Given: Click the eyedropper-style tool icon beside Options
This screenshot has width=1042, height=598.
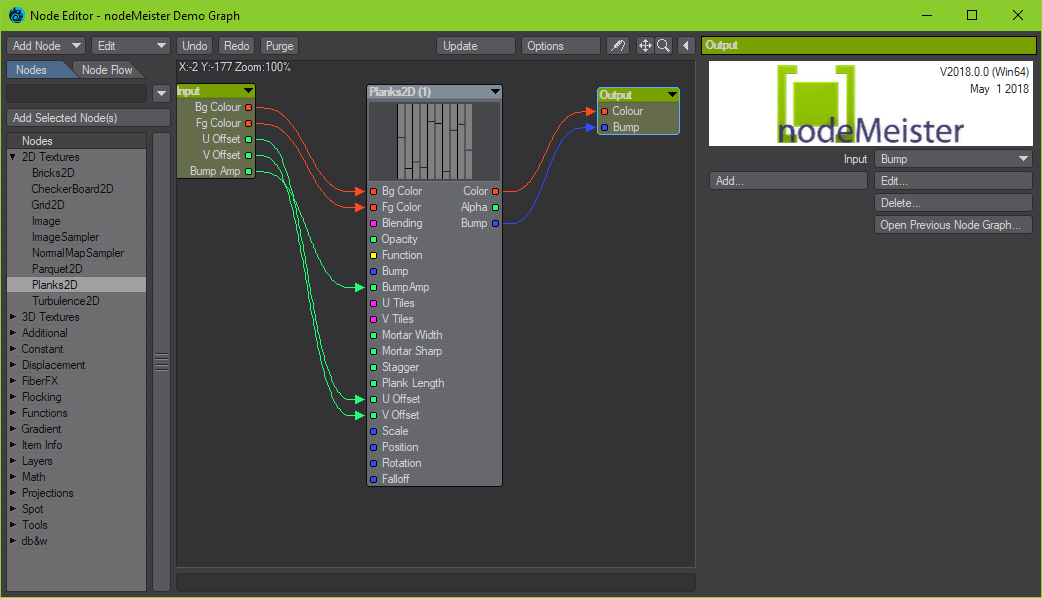Looking at the screenshot, I should (618, 46).
